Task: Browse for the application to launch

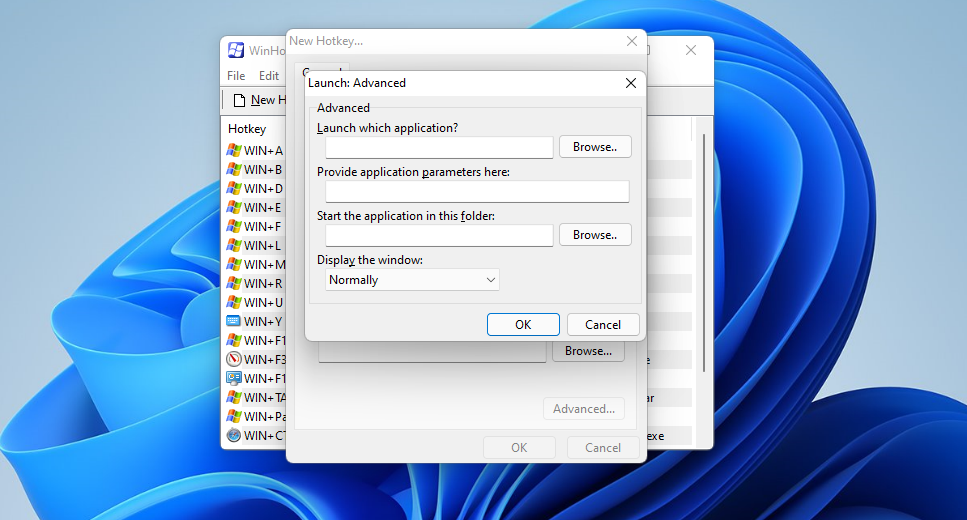Action: [x=595, y=147]
